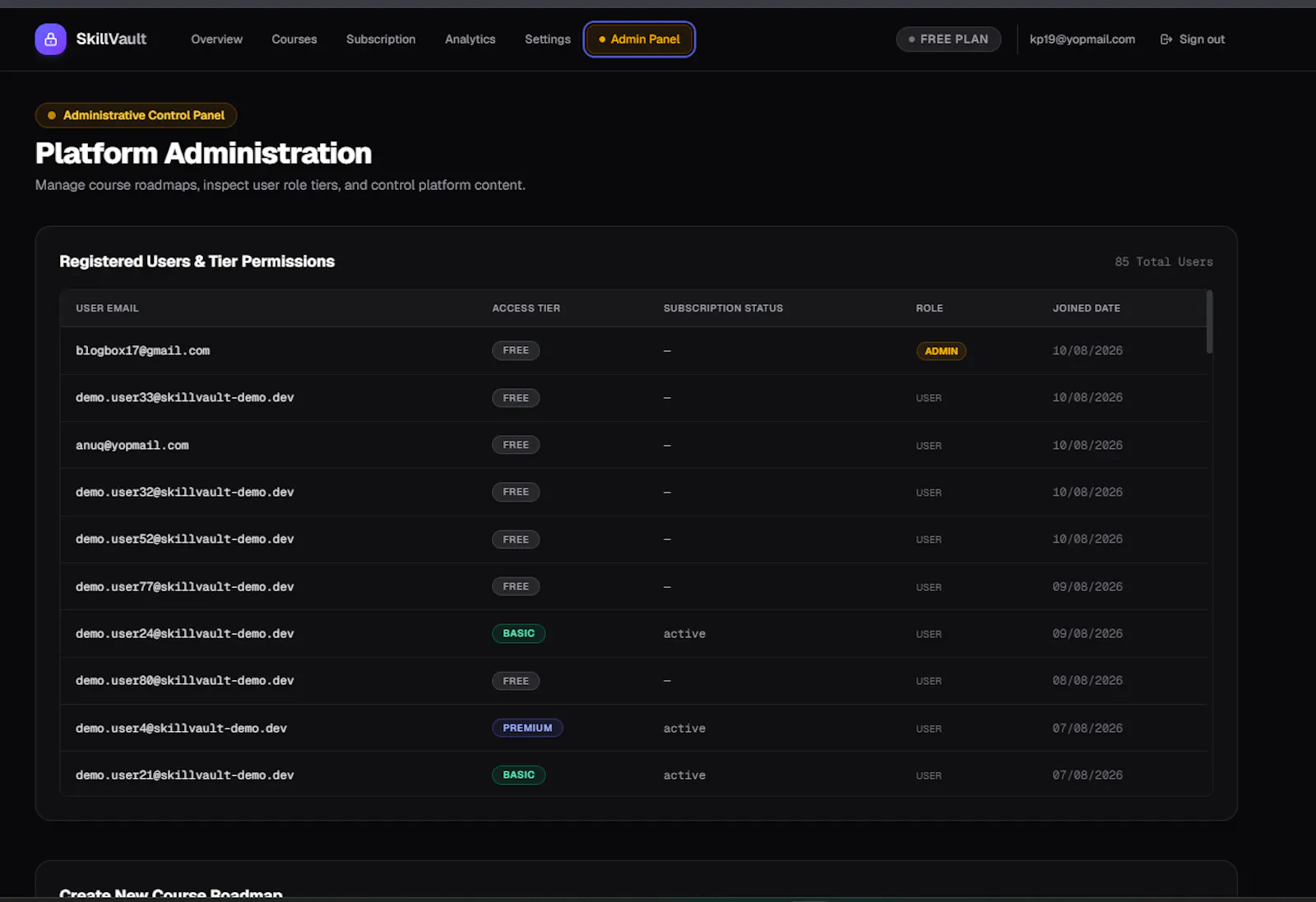Click joined date 08/08/2026 for demo.user80

pos(1087,680)
